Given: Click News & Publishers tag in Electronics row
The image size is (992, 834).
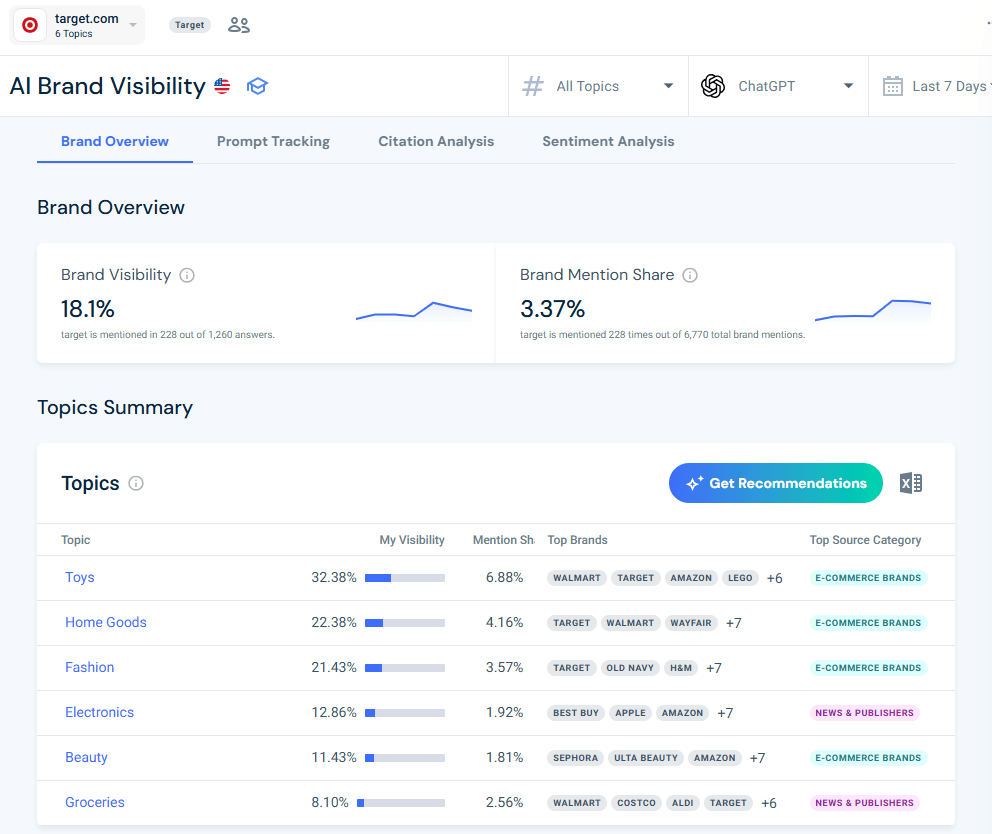Looking at the screenshot, I should pos(864,713).
